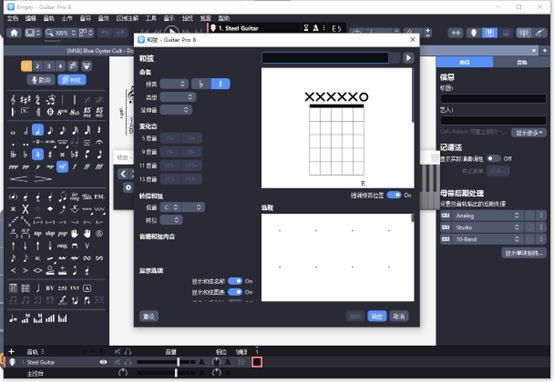Select voice 4 in the edition palette
Screen dimensions: 554x382
click(x=60, y=66)
